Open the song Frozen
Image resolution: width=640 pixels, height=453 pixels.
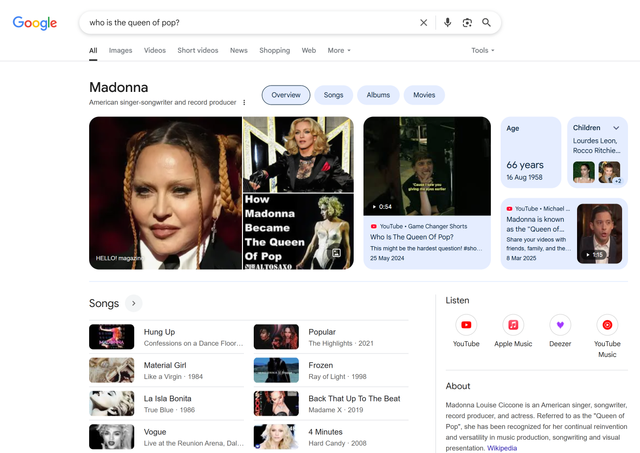point(320,365)
